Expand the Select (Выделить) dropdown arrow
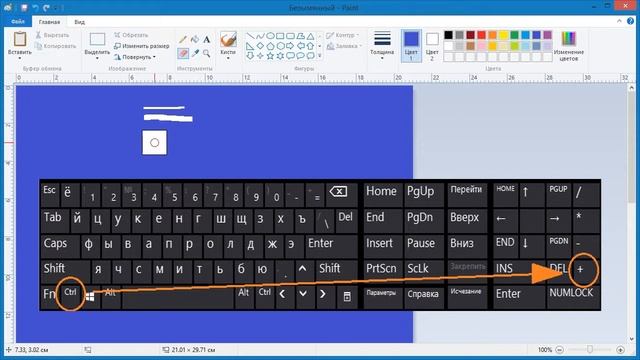Viewport: 640px width, 360px height. (x=97, y=58)
